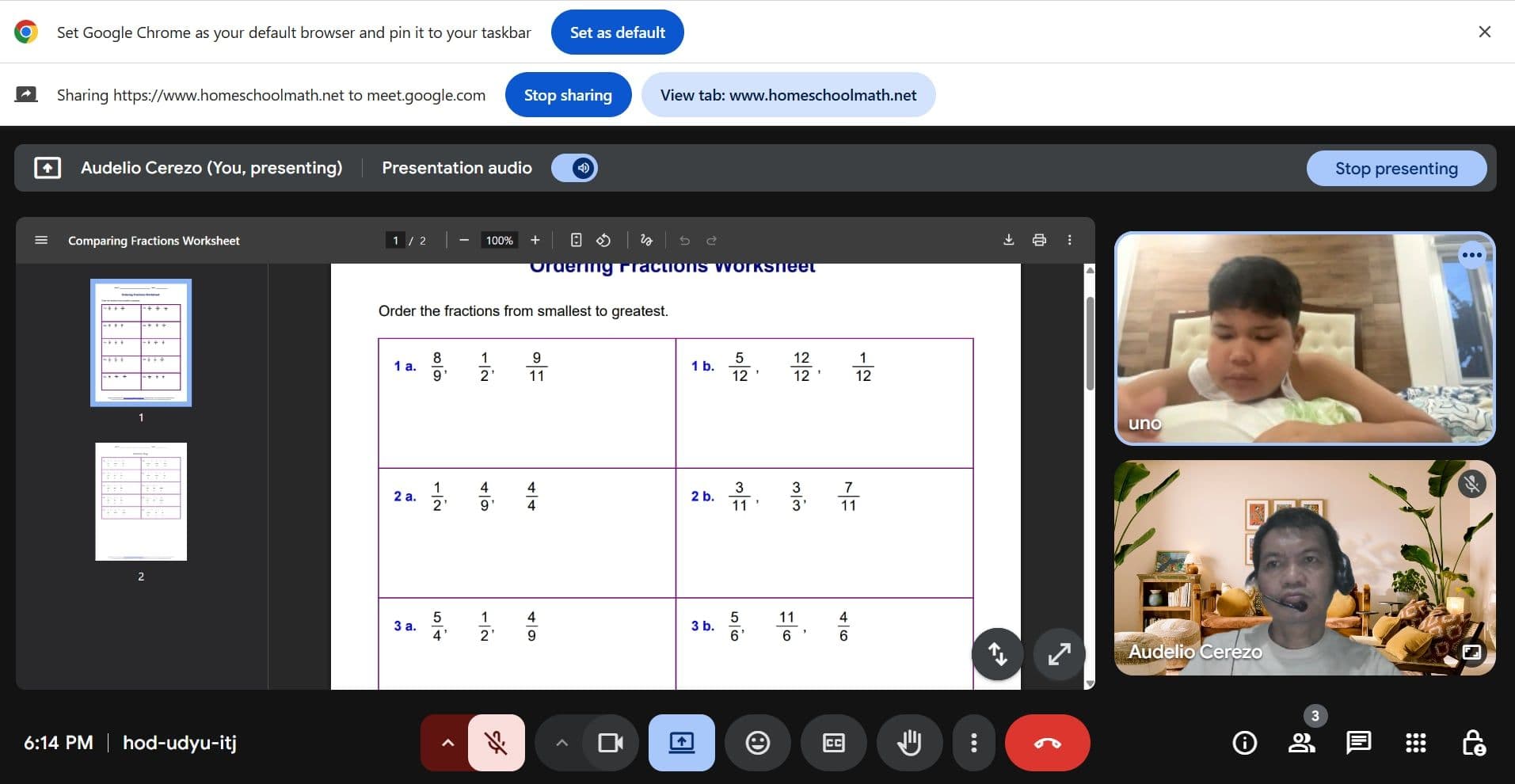1515x784 pixels.
Task: Toggle the PDF sidebar menu
Action: [41, 240]
